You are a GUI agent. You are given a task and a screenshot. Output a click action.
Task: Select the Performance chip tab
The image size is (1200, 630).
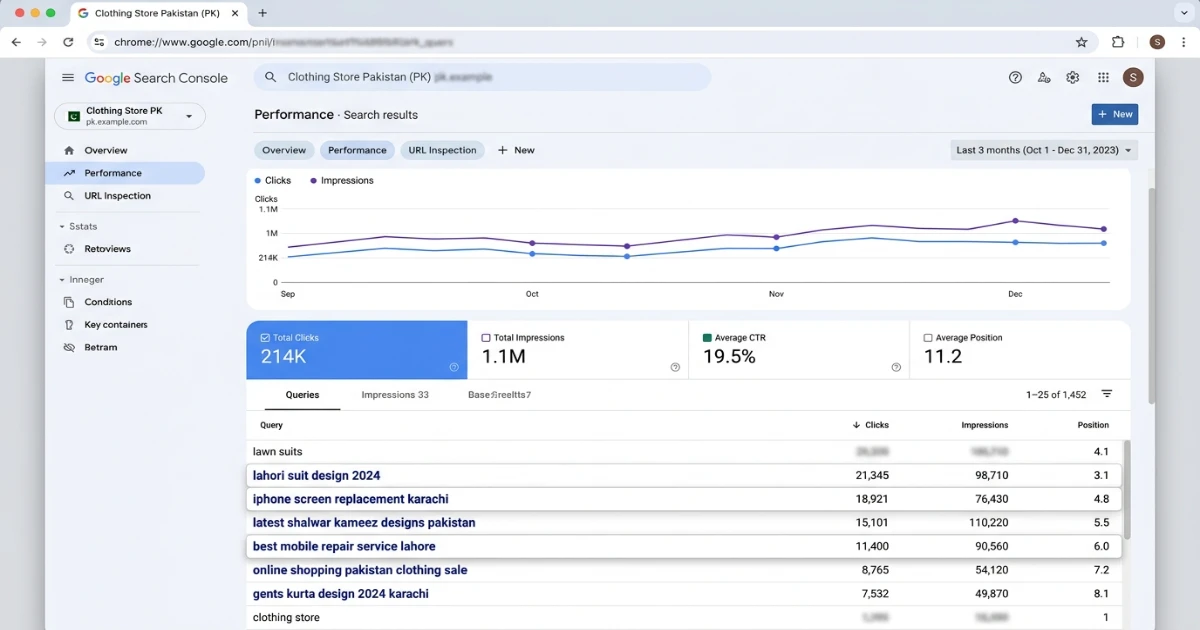357,150
